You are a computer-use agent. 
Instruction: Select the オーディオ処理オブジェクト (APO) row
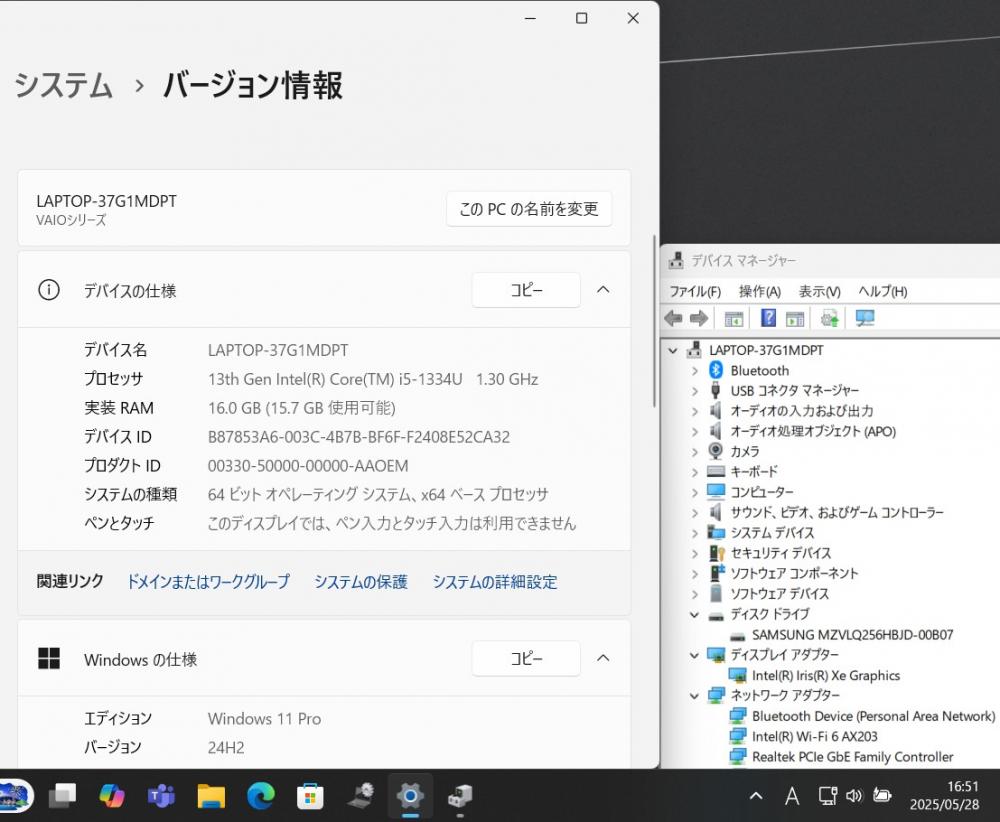click(813, 431)
